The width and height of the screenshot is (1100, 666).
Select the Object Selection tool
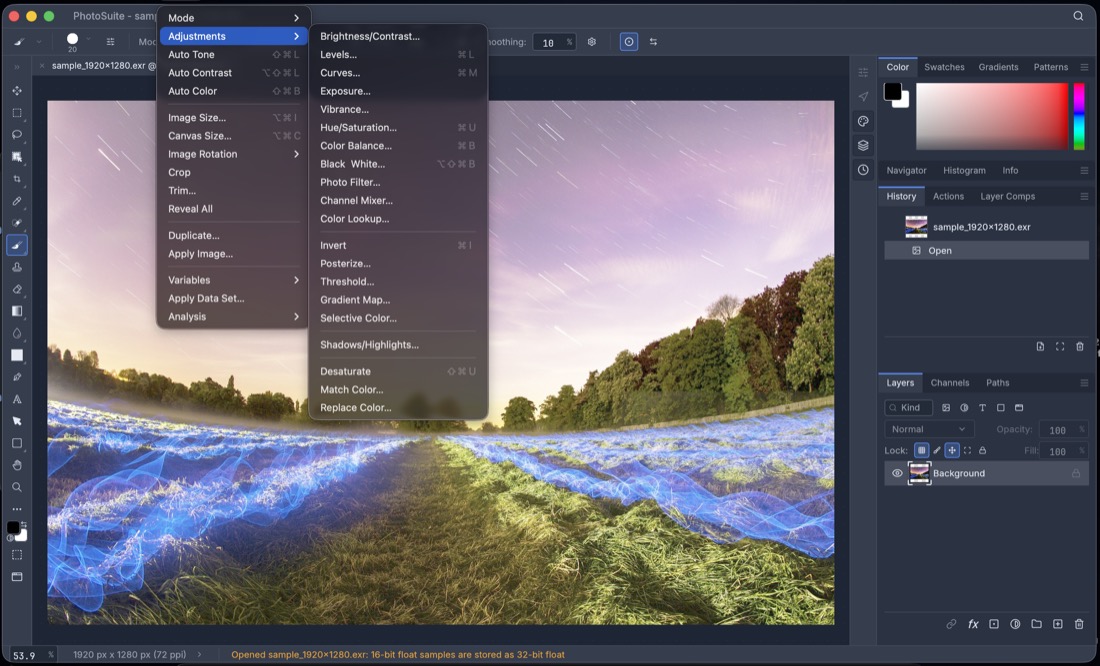coord(17,156)
